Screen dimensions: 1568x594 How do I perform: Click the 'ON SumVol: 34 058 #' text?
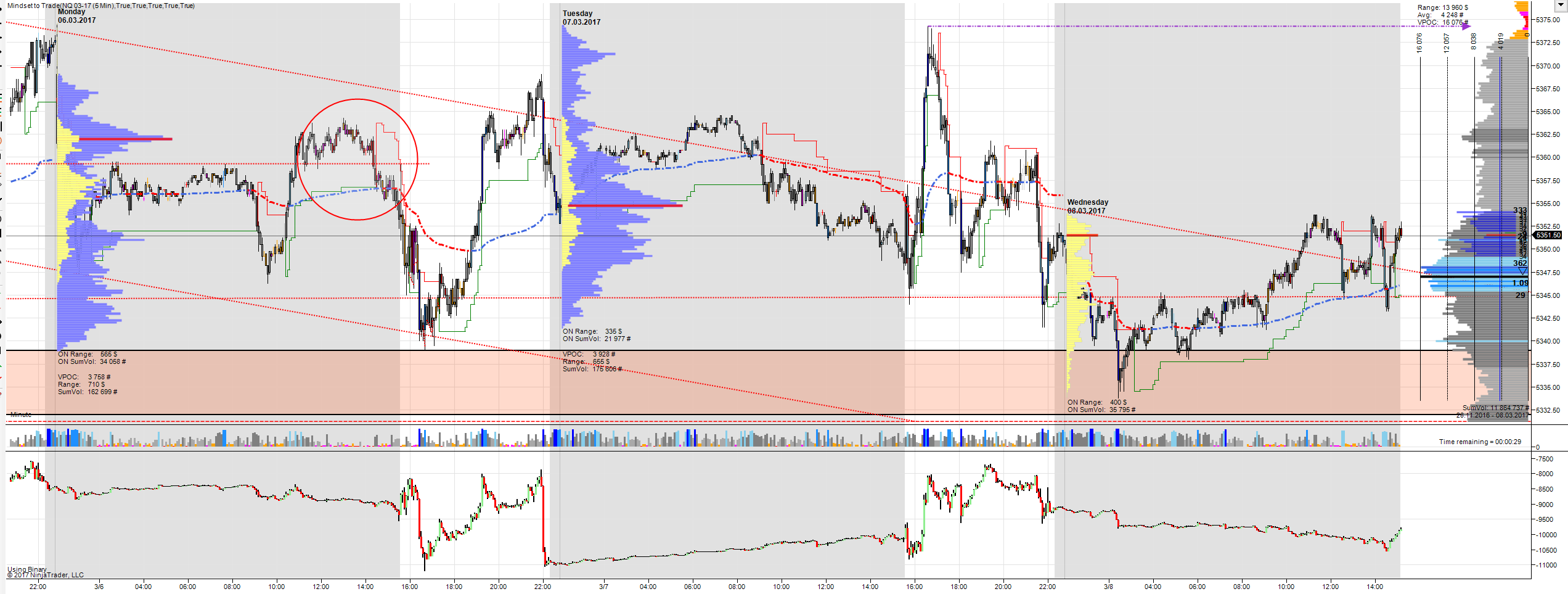92,361
